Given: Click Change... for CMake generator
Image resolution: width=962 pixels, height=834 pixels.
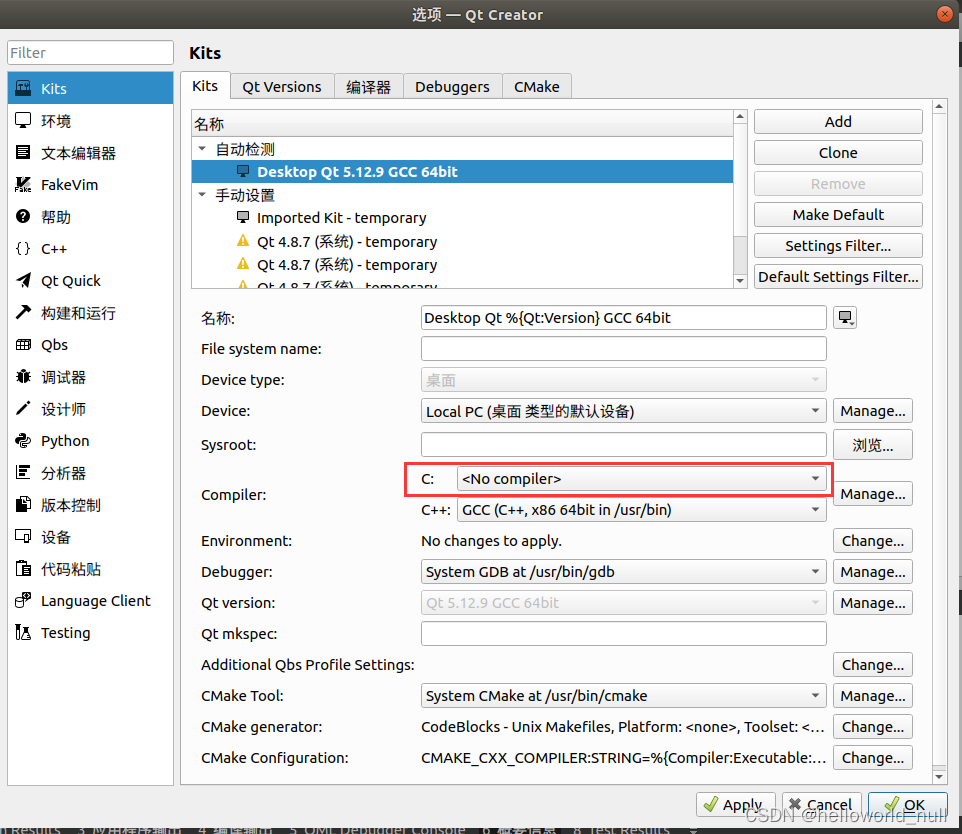Looking at the screenshot, I should pyautogui.click(x=872, y=727).
